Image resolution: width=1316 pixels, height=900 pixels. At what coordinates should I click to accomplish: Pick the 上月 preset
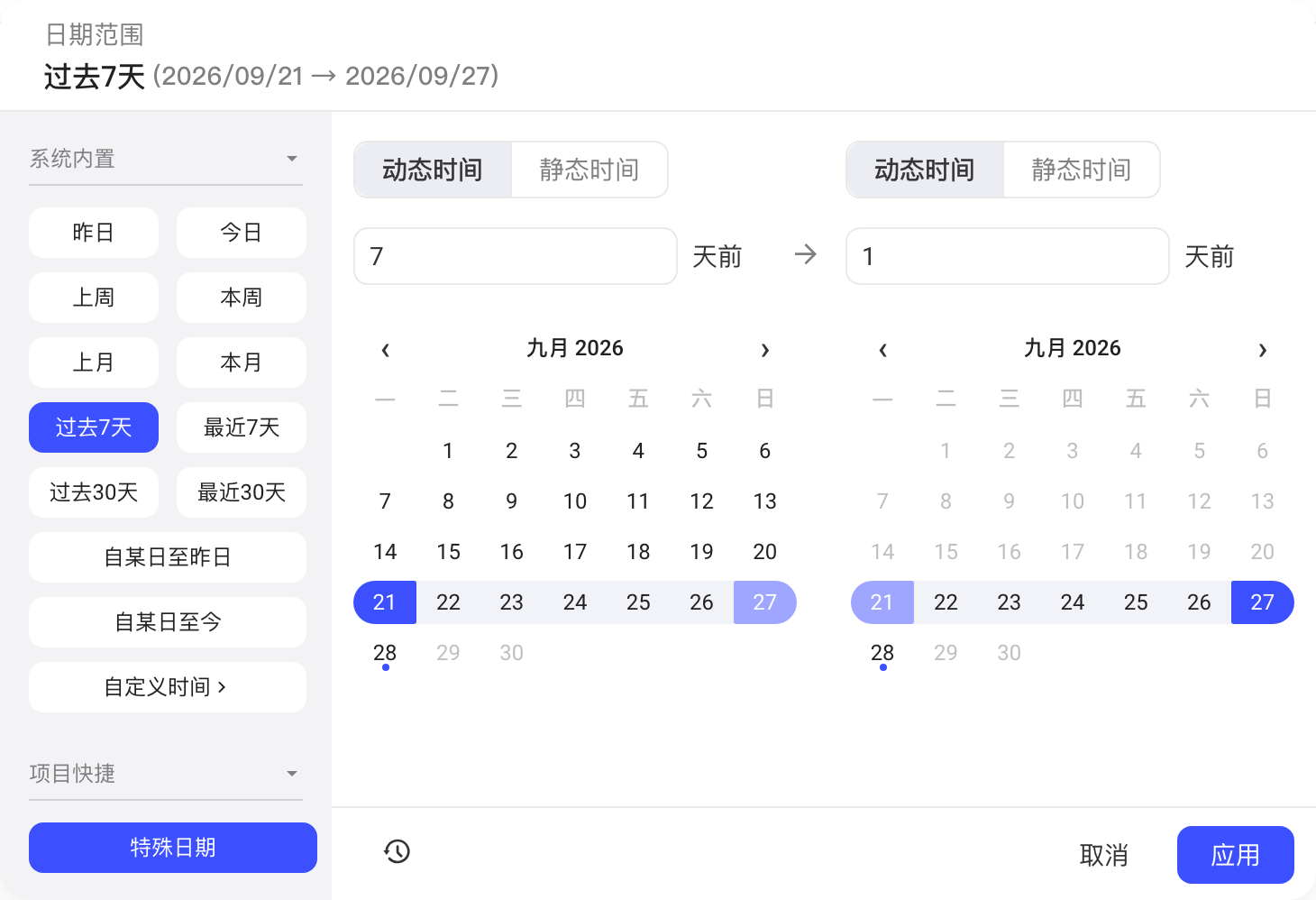coord(94,363)
